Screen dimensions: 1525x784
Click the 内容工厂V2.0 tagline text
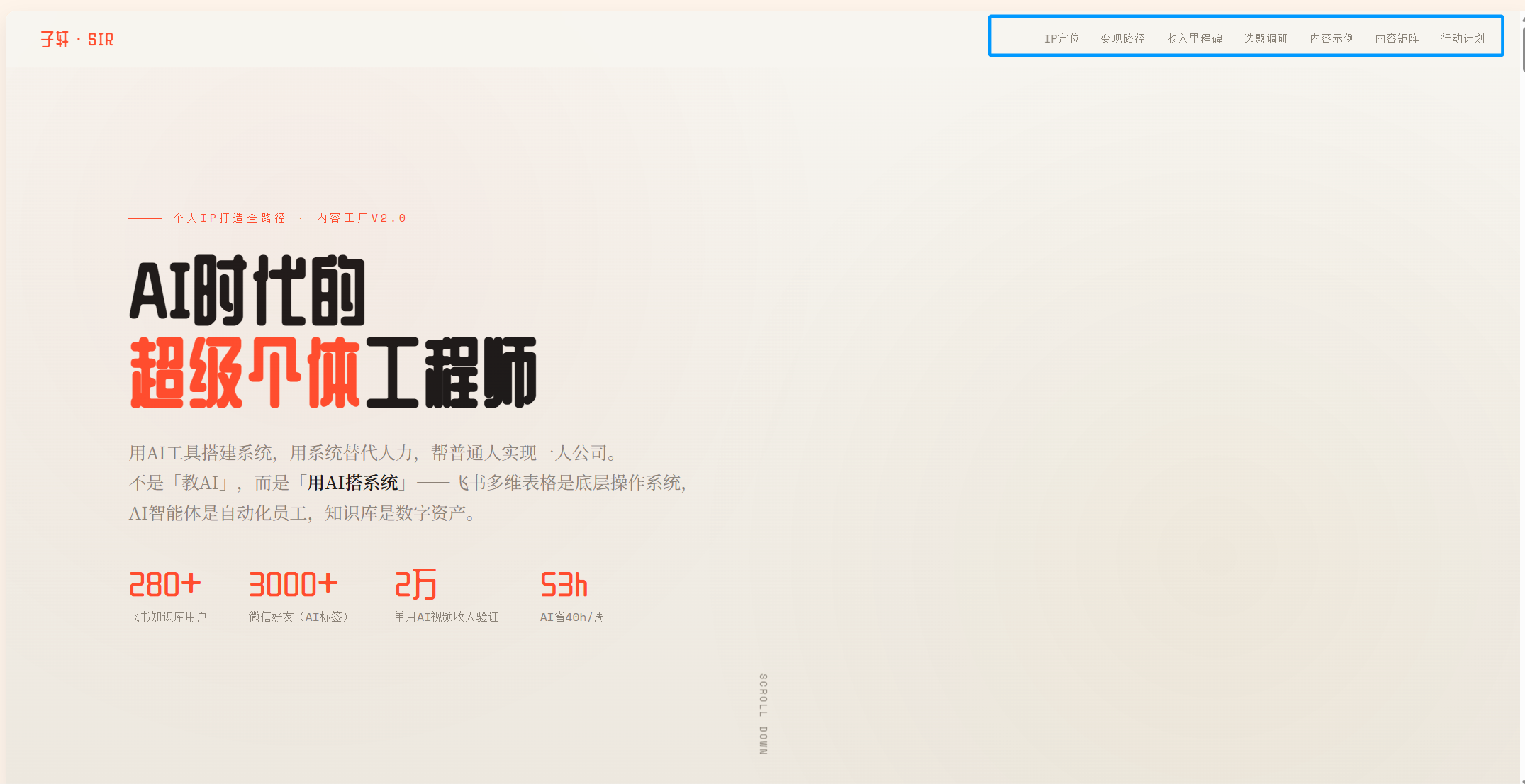362,218
